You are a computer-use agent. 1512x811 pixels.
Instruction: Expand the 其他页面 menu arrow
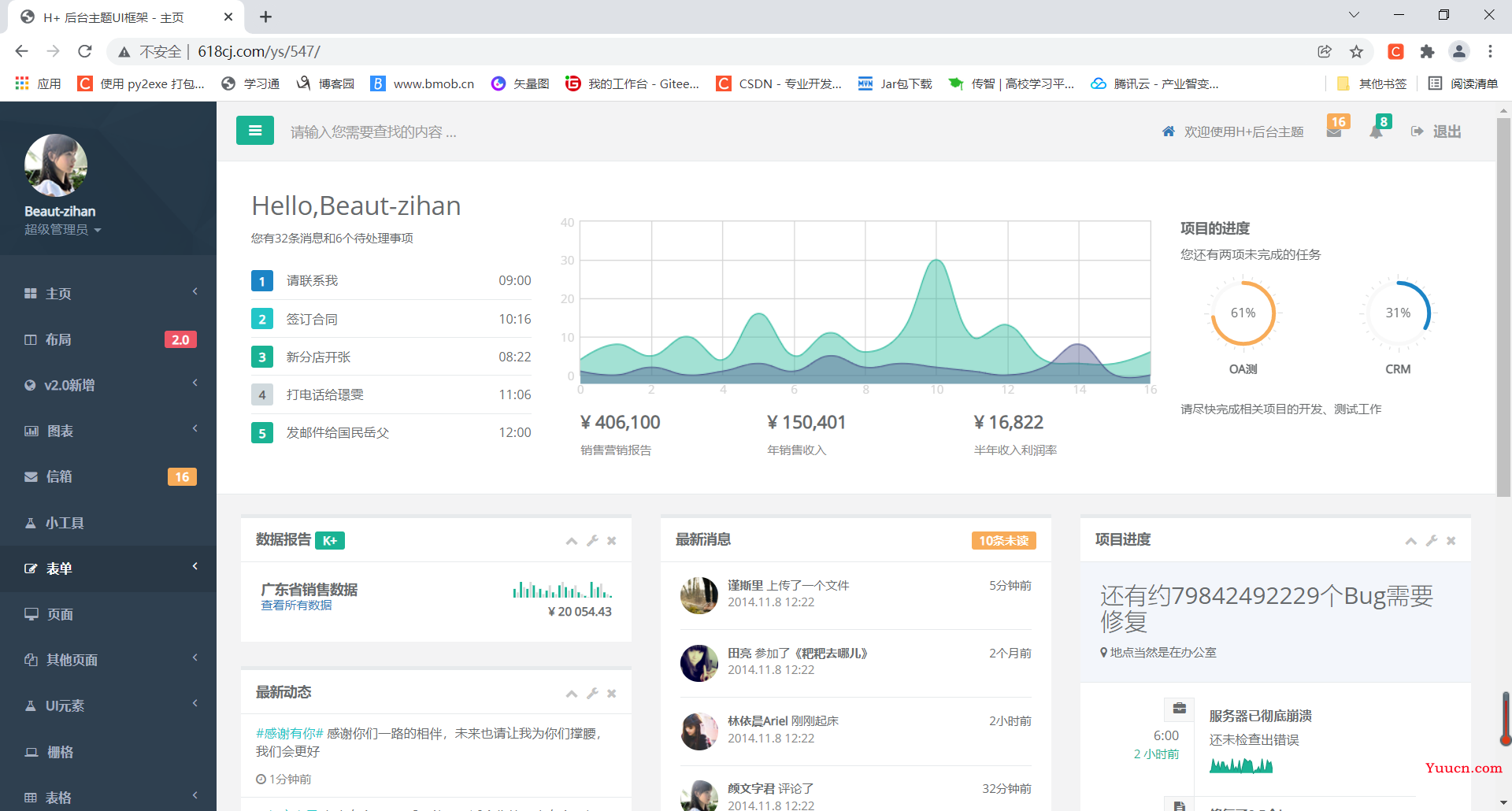(x=195, y=657)
